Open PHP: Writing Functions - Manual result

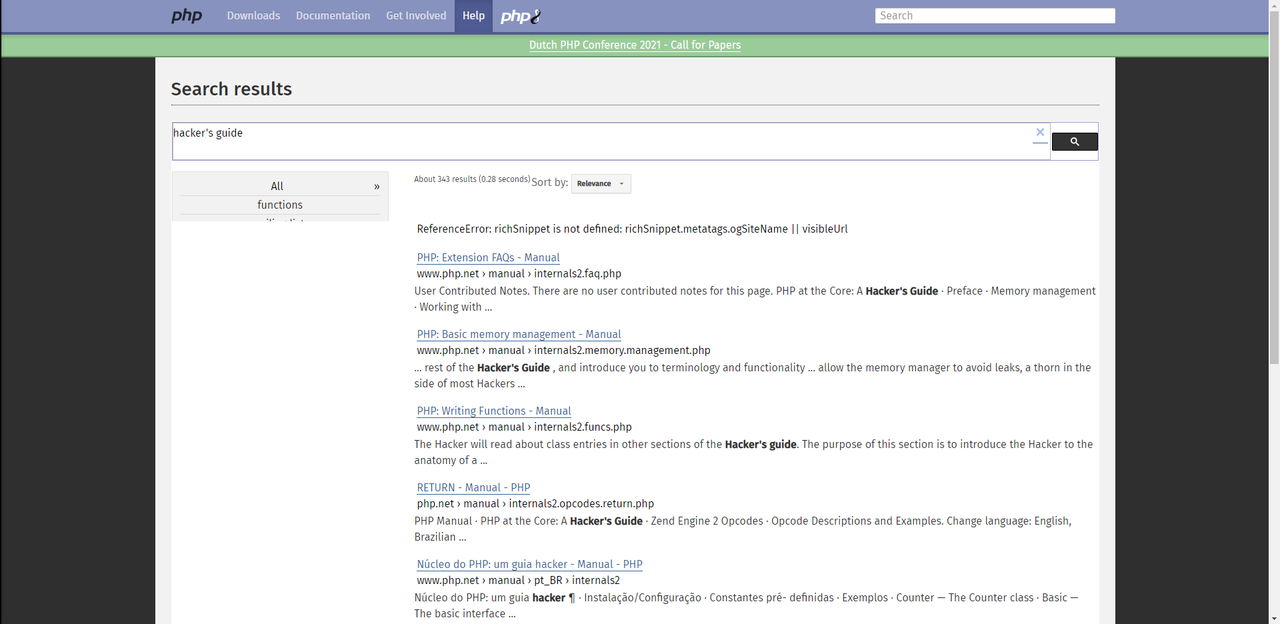click(x=494, y=411)
